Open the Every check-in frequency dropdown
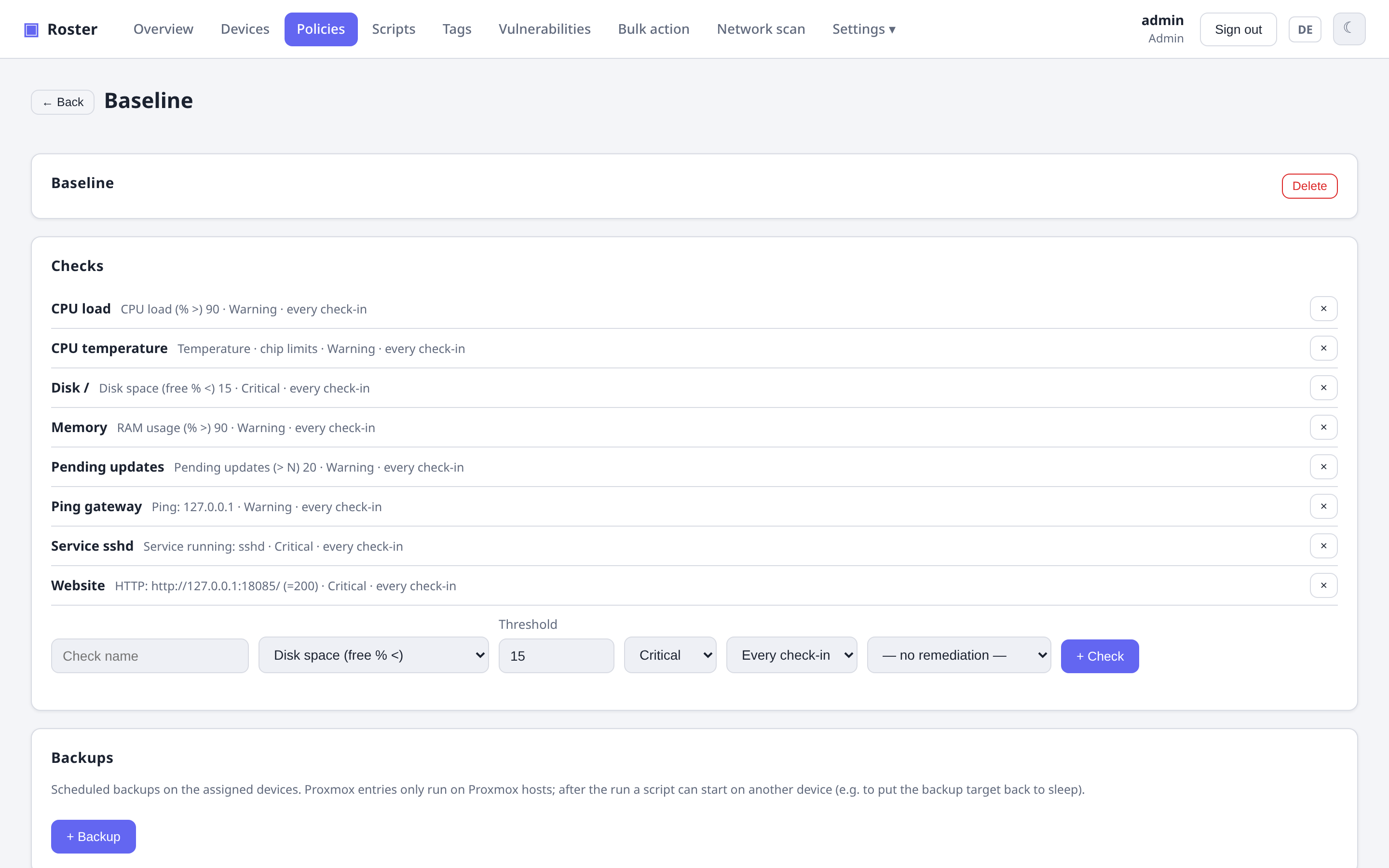This screenshot has height=868, width=1389. [x=791, y=655]
